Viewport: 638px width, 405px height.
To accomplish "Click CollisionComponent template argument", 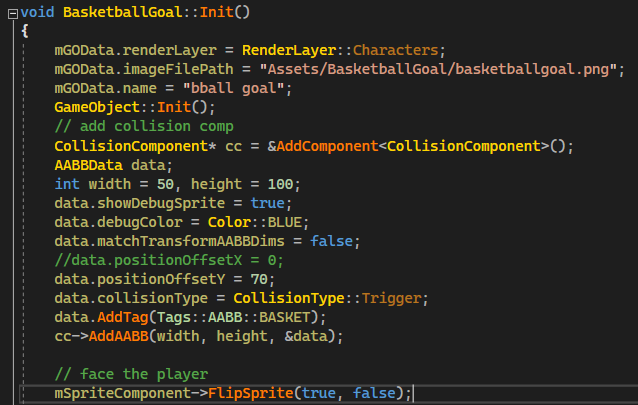I will pyautogui.click(x=463, y=146).
